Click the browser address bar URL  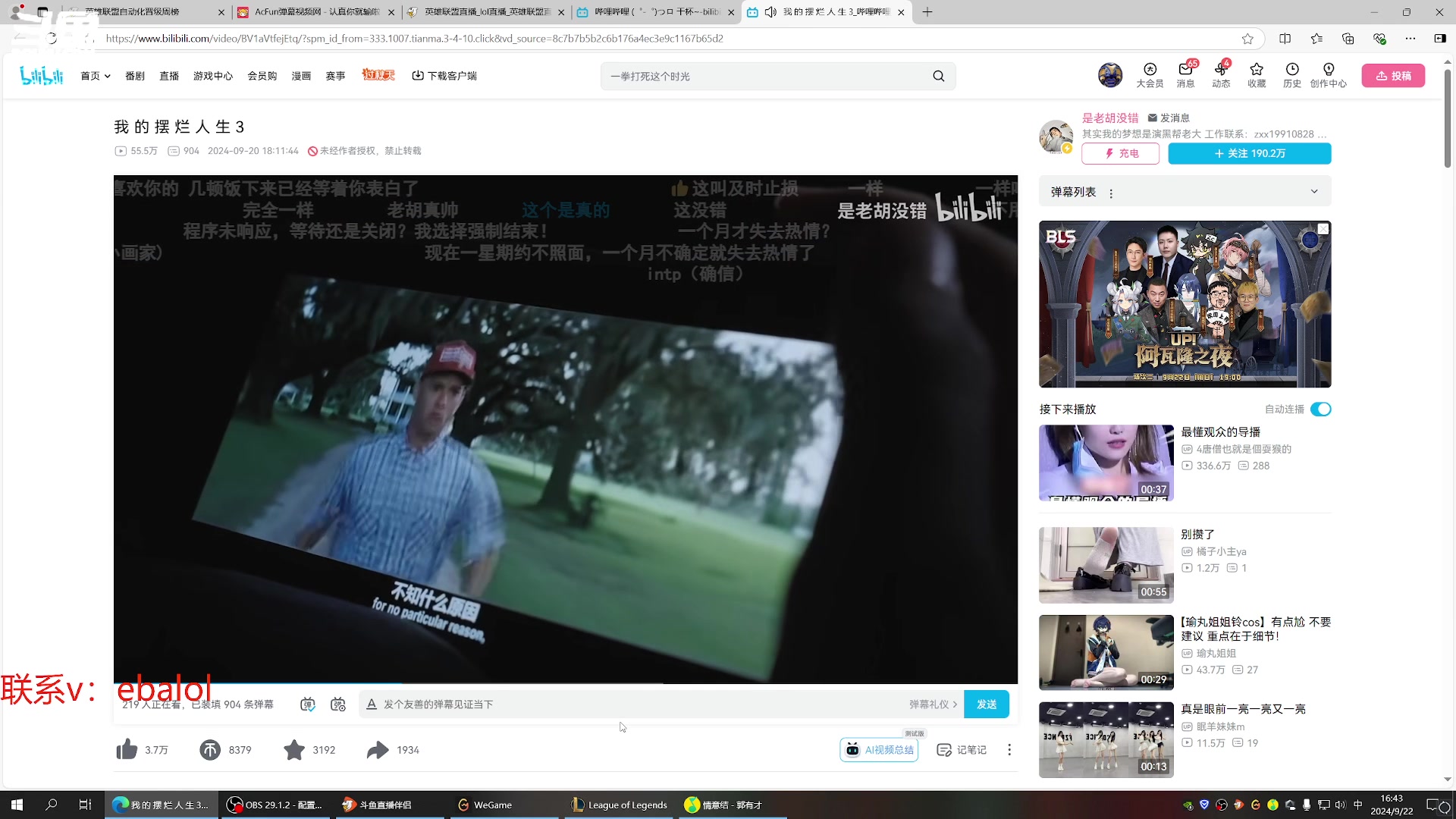coord(414,39)
